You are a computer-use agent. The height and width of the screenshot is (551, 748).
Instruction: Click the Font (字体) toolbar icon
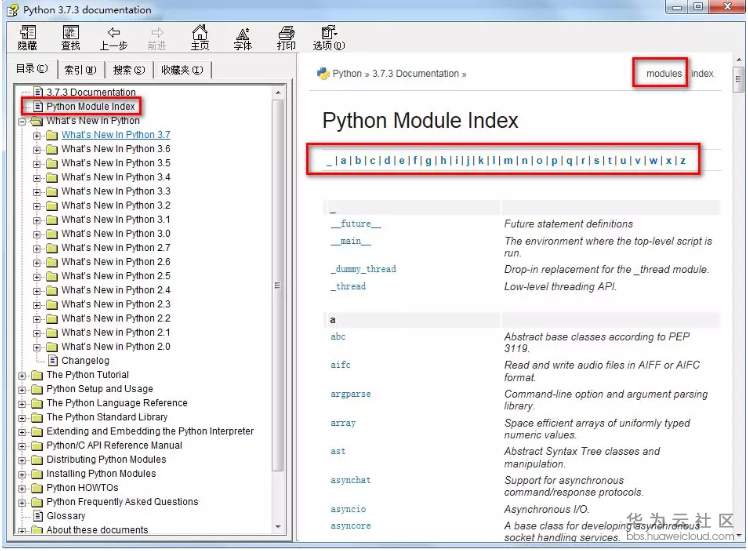click(243, 38)
